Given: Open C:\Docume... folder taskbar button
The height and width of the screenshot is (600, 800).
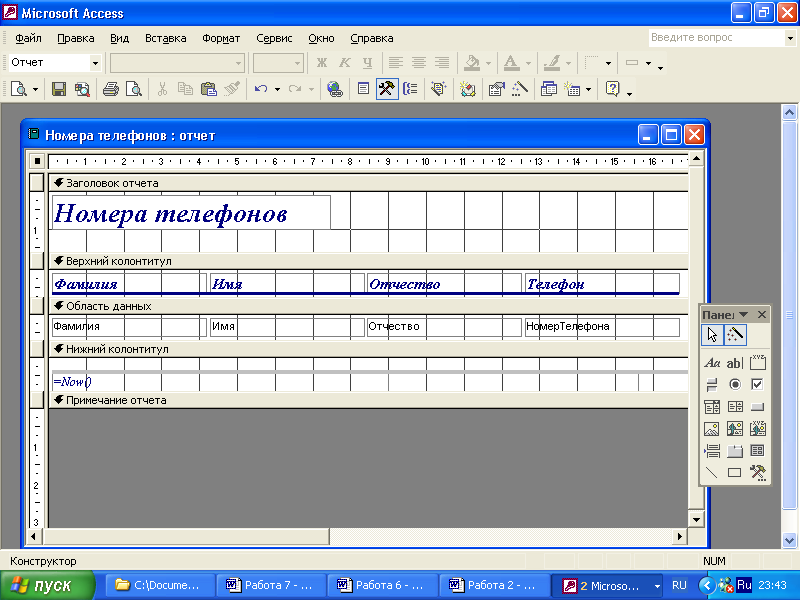Looking at the screenshot, I should [160, 585].
